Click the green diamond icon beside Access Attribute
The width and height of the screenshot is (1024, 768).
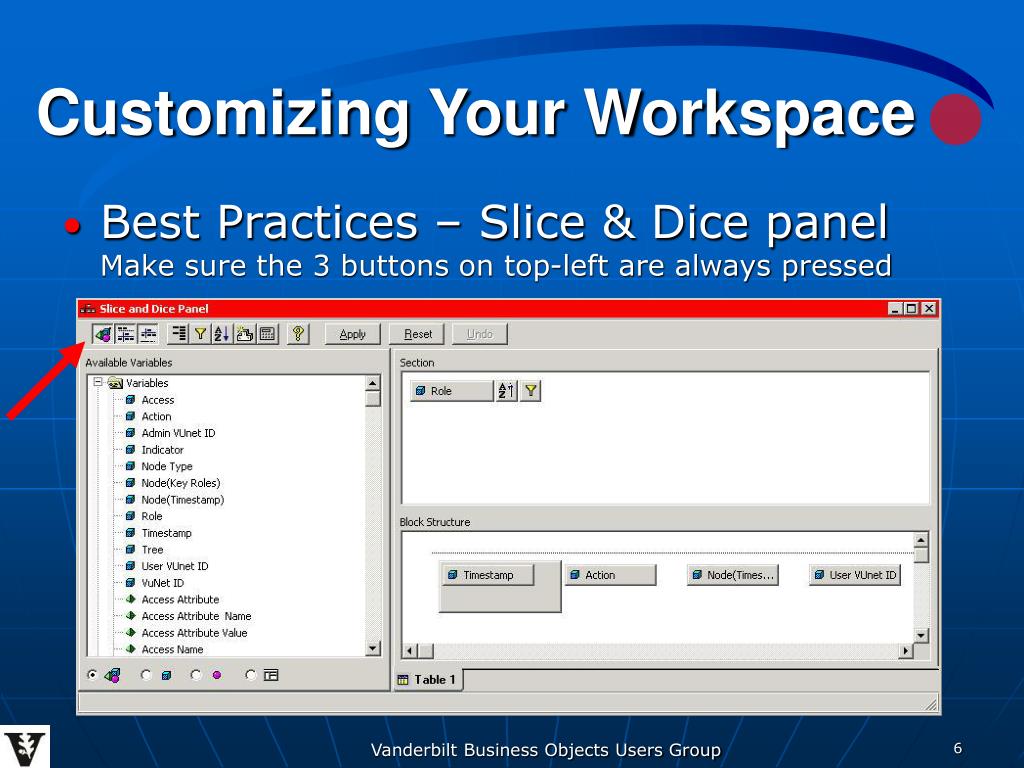[131, 599]
